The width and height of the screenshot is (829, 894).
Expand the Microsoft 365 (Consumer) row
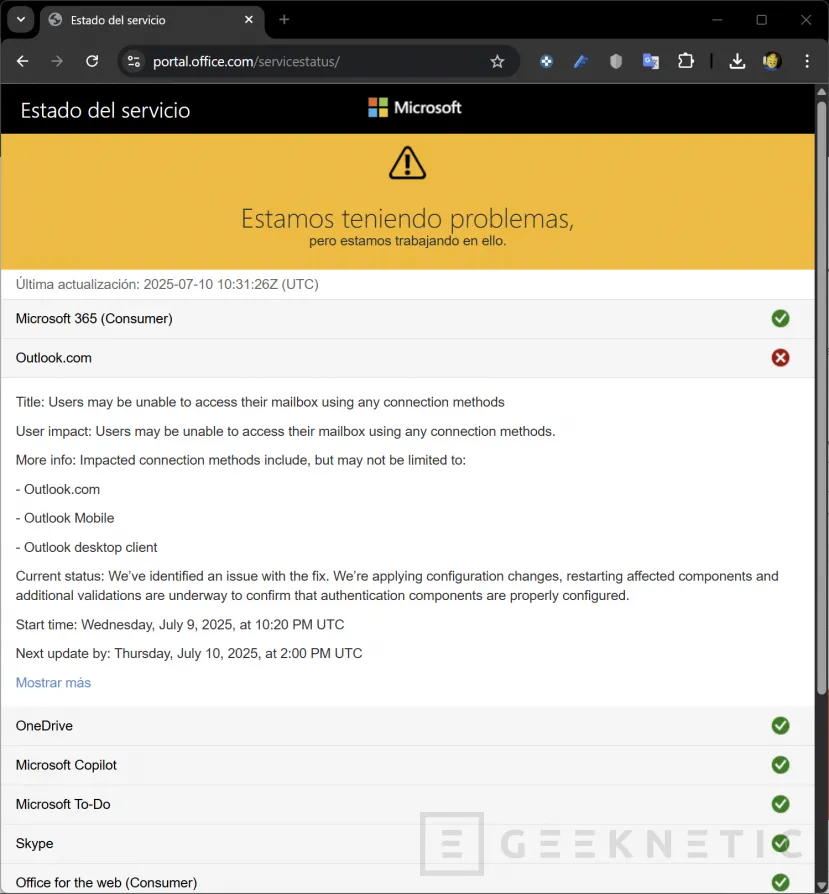(x=407, y=319)
